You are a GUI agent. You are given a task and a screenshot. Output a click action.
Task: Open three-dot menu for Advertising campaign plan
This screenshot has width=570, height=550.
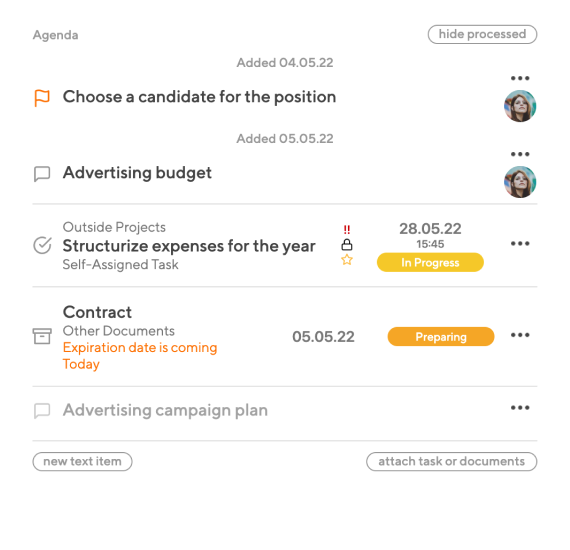[x=520, y=408]
